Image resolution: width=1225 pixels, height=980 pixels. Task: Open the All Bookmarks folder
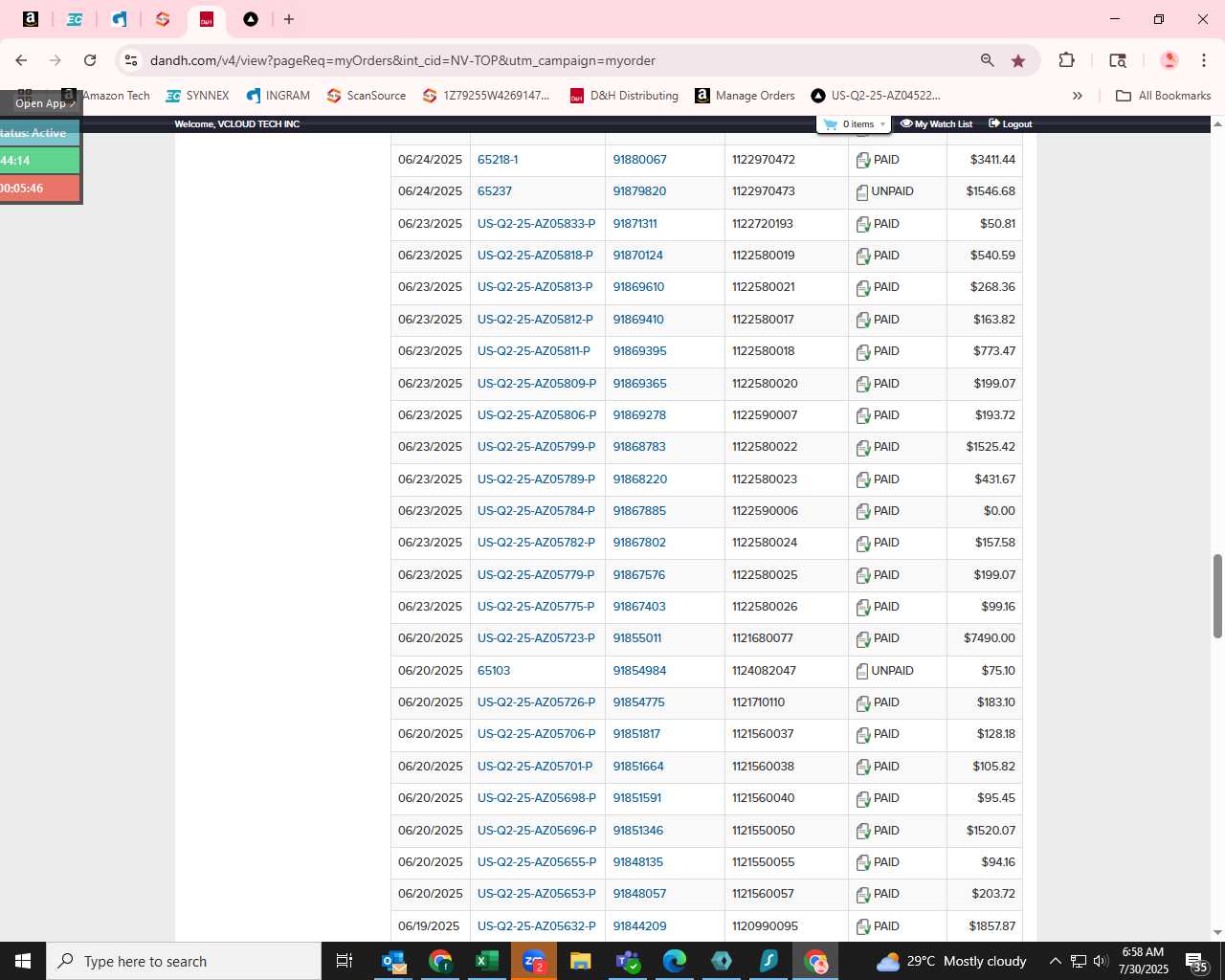[x=1164, y=96]
